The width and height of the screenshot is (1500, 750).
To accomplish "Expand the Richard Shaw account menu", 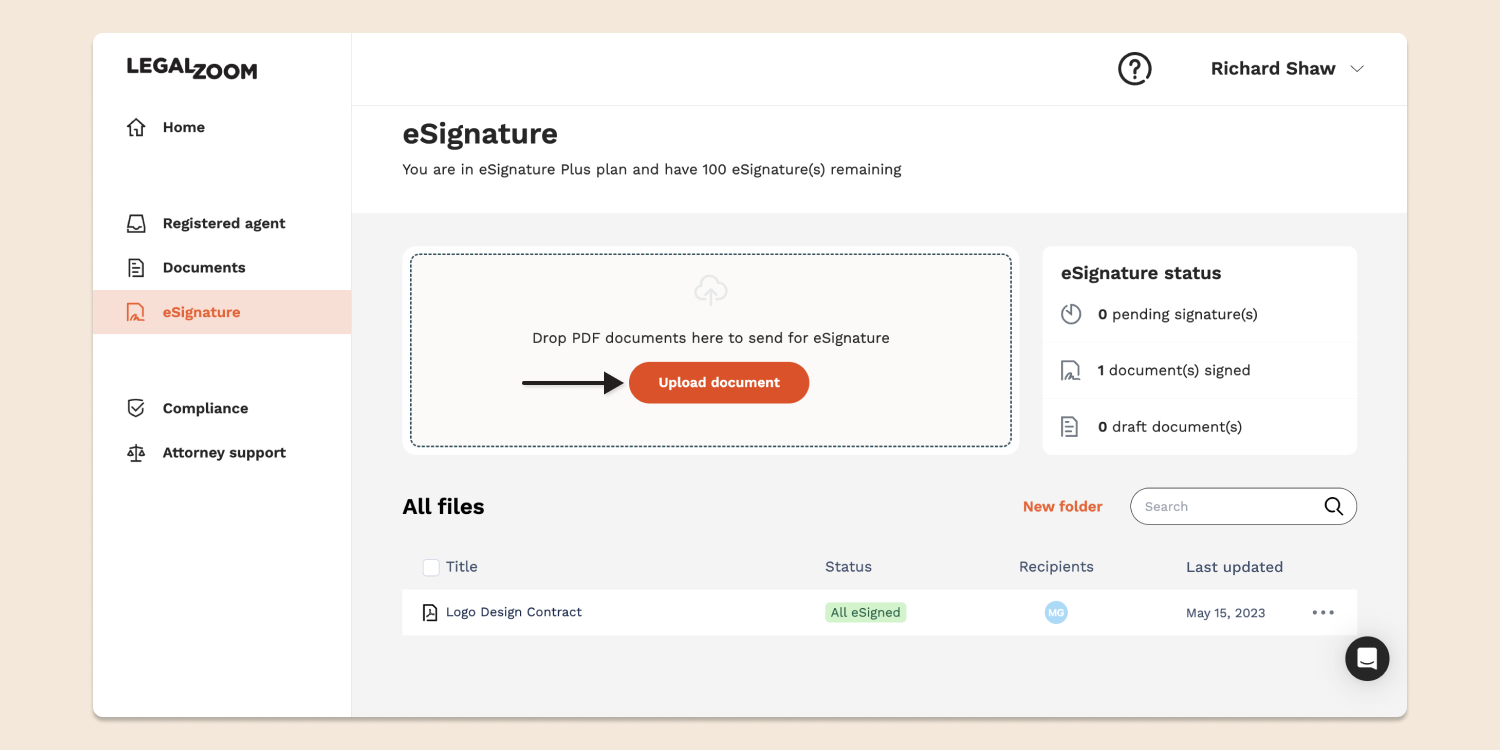I will 1288,68.
